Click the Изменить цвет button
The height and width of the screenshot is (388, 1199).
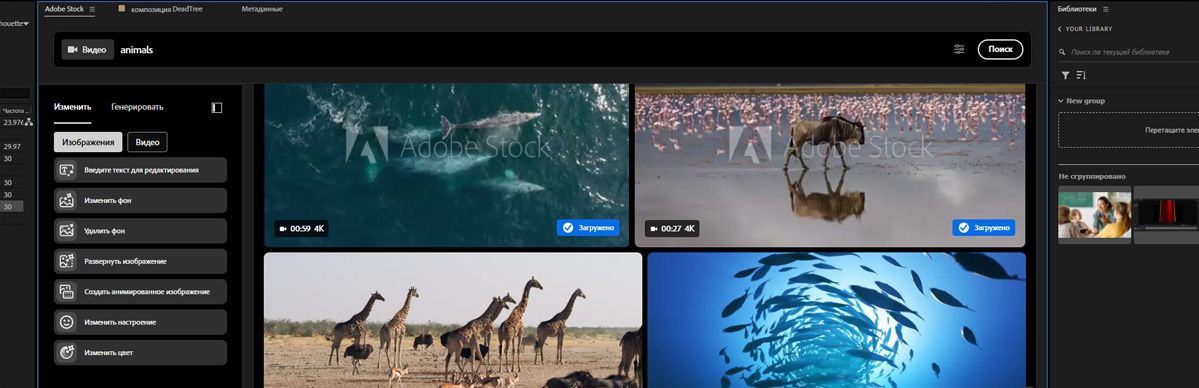(141, 352)
